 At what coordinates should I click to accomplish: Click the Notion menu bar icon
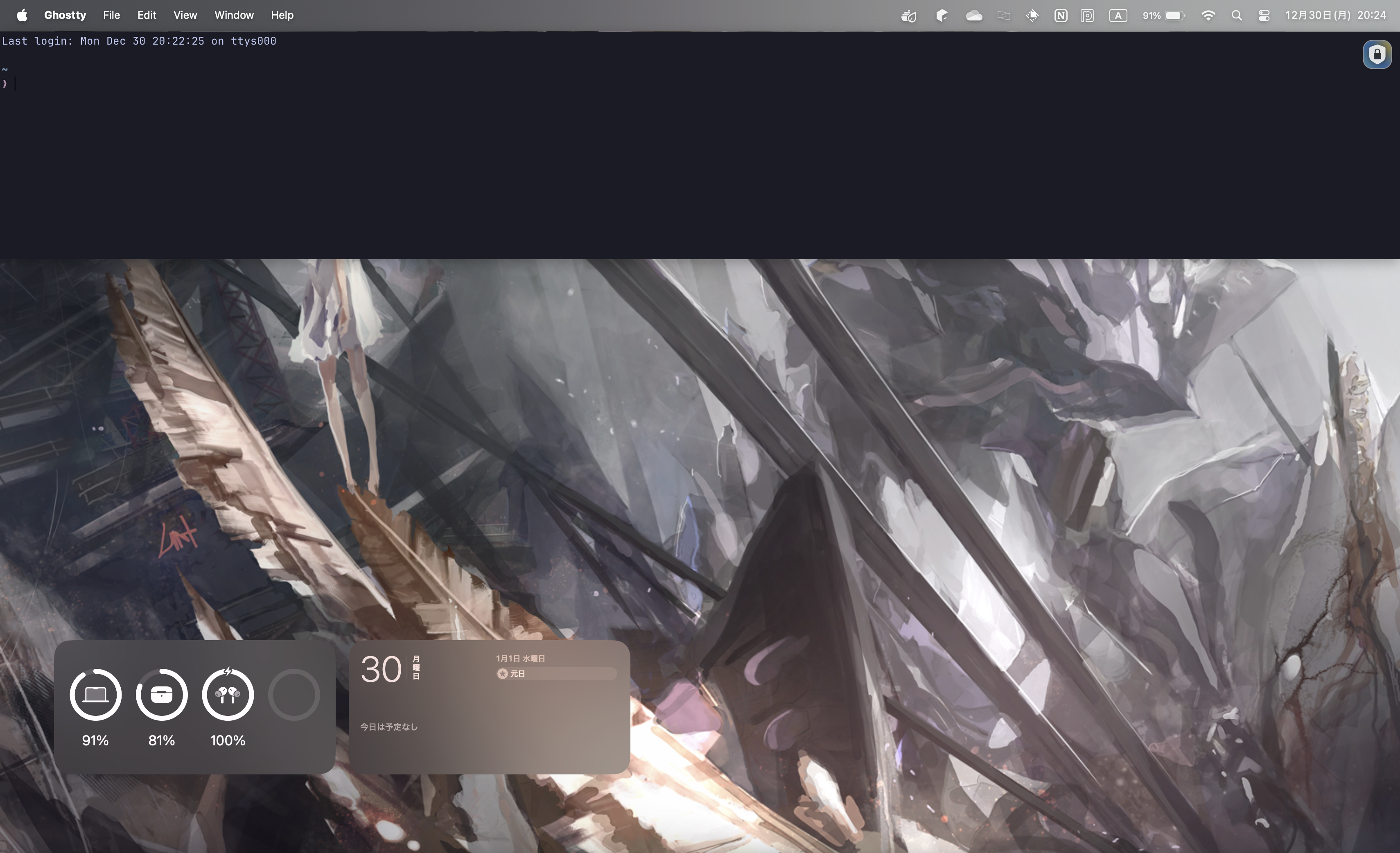point(1060,16)
